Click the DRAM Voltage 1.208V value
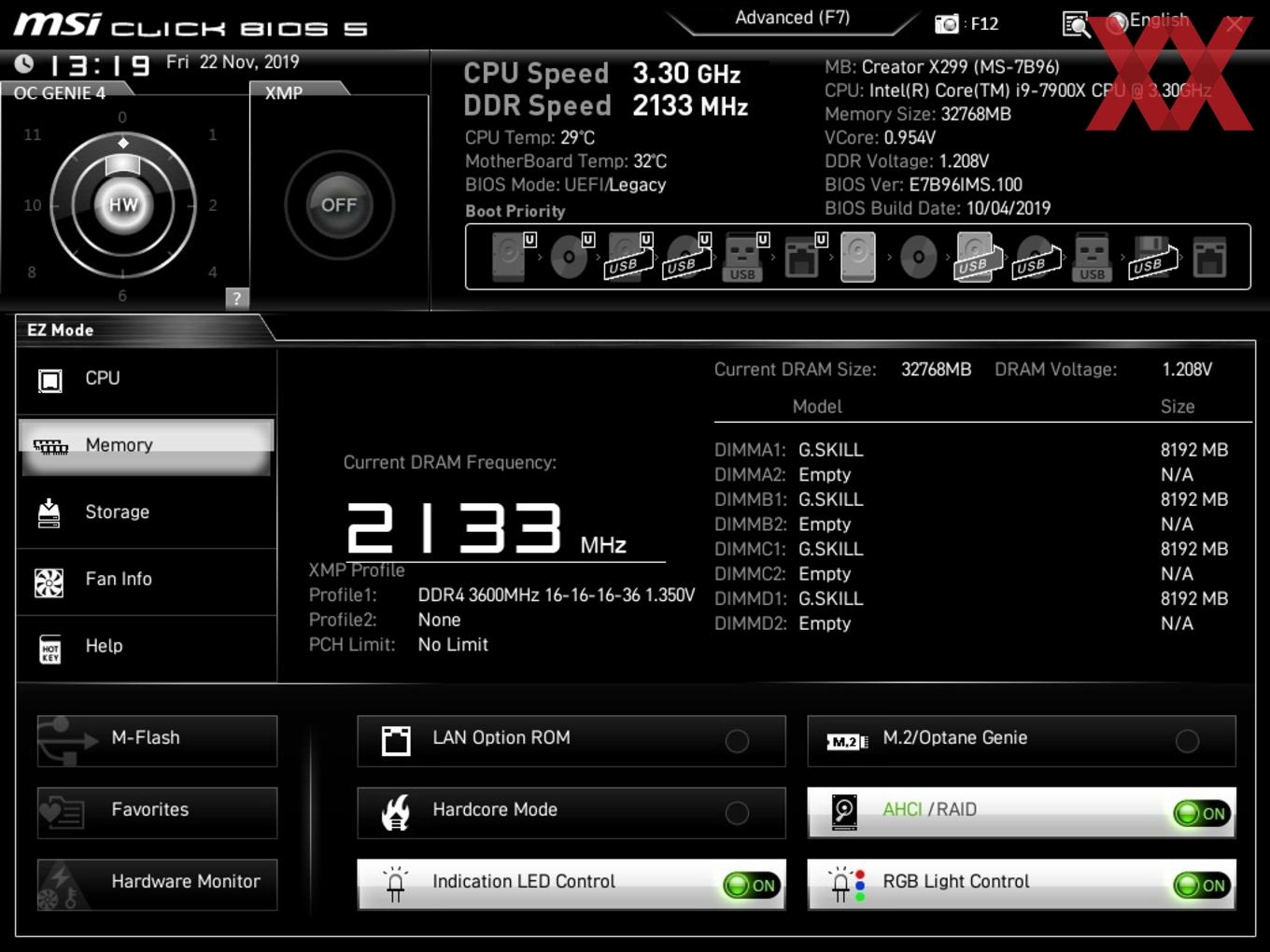The width and height of the screenshot is (1270, 952). pos(1187,370)
